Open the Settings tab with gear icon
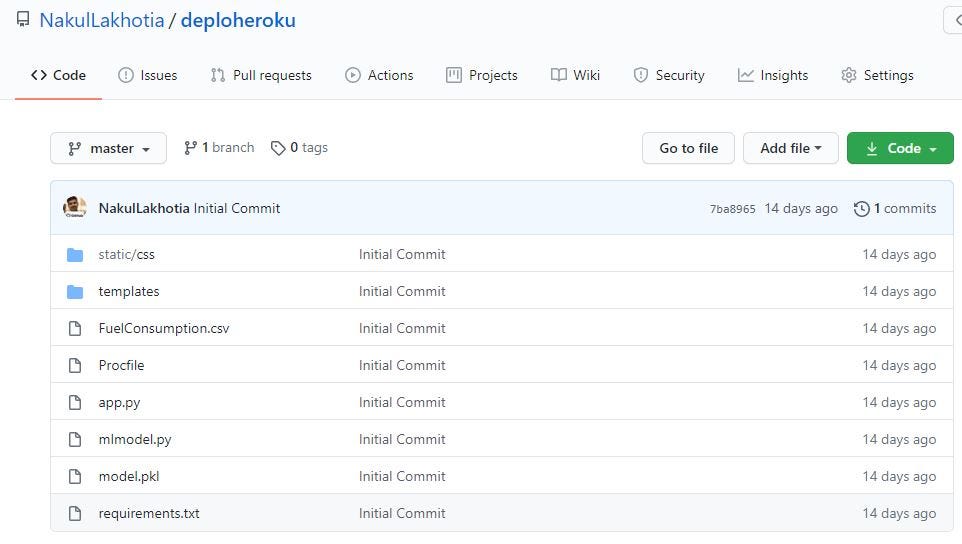This screenshot has width=962, height=544. 877,75
